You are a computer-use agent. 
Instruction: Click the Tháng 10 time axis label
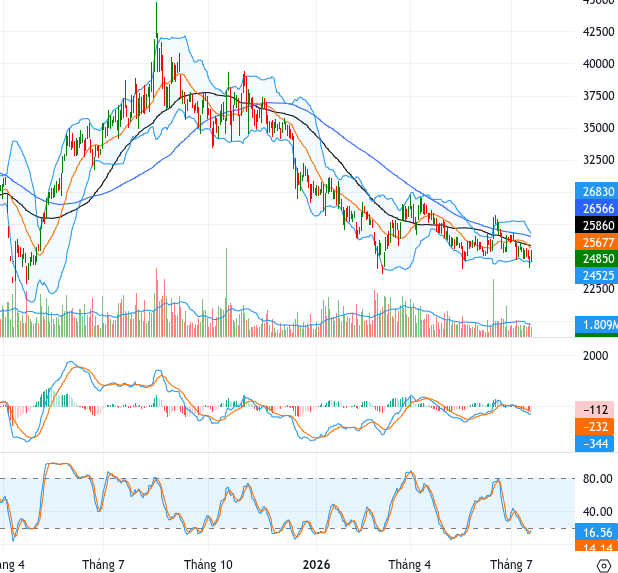[208, 565]
